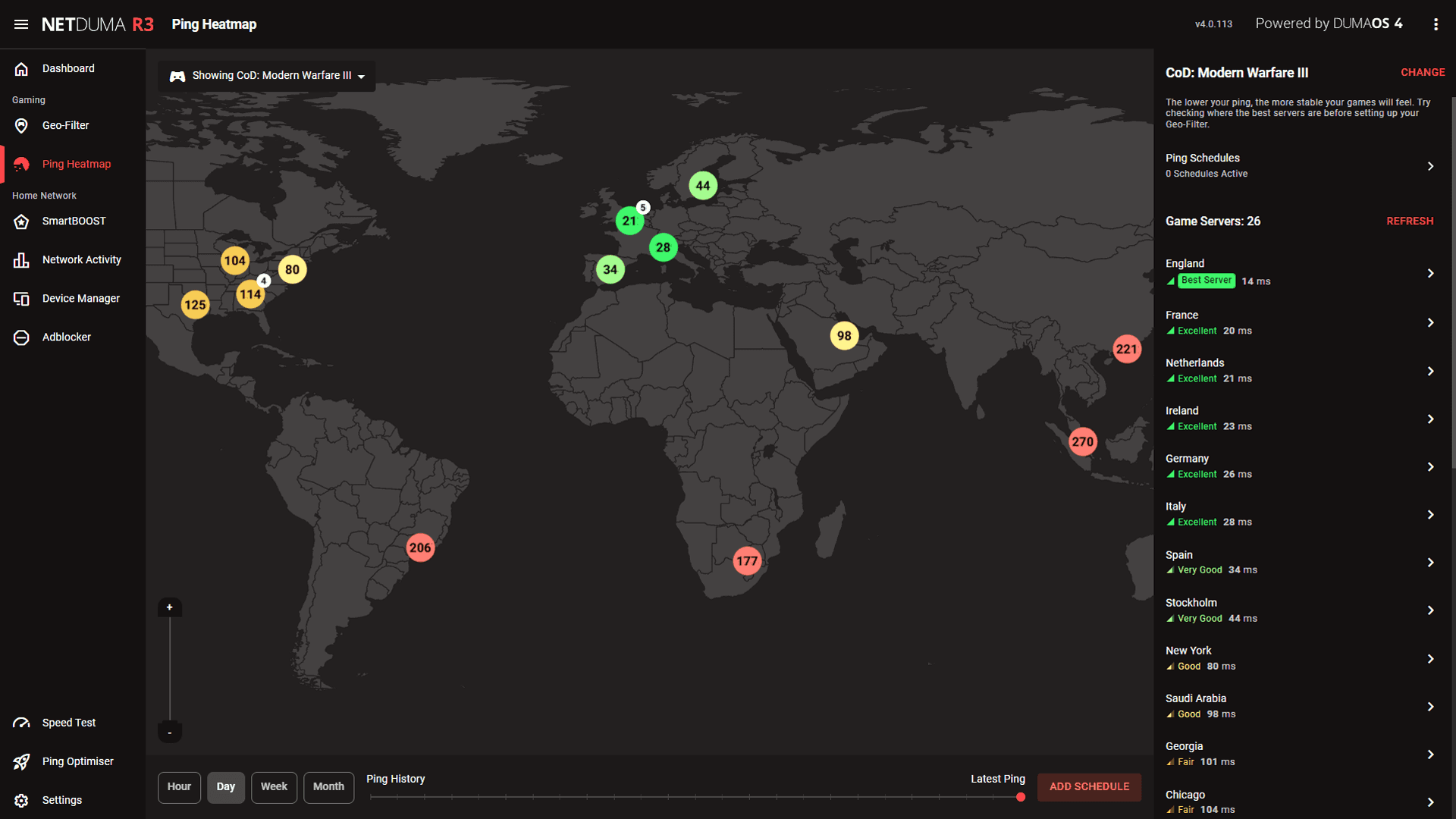Screen dimensions: 1456x819
Task: Open the Showing CoD: Modern Warfare III dropdown
Action: (x=267, y=76)
